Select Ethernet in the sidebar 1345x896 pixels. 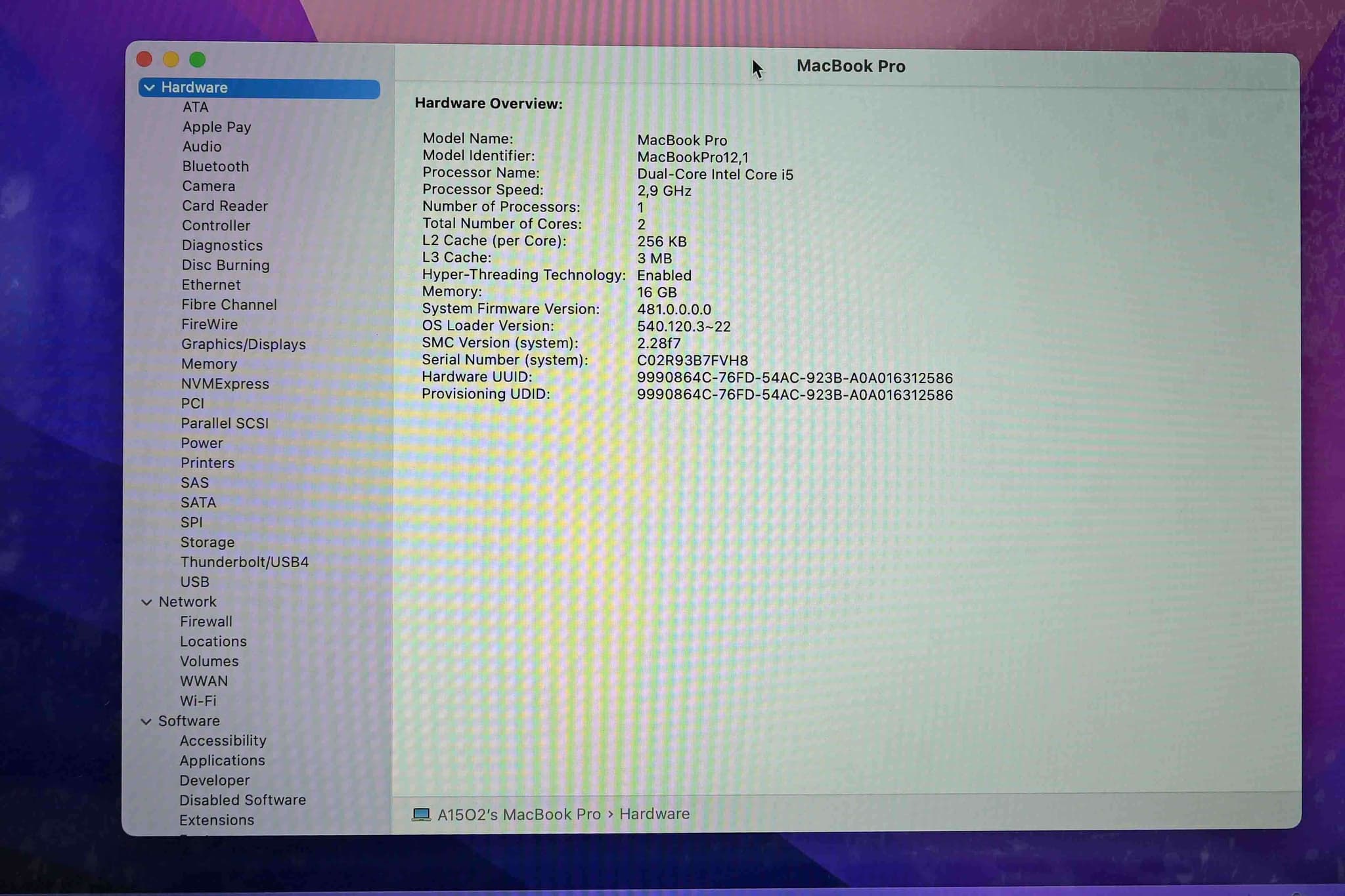tap(211, 285)
